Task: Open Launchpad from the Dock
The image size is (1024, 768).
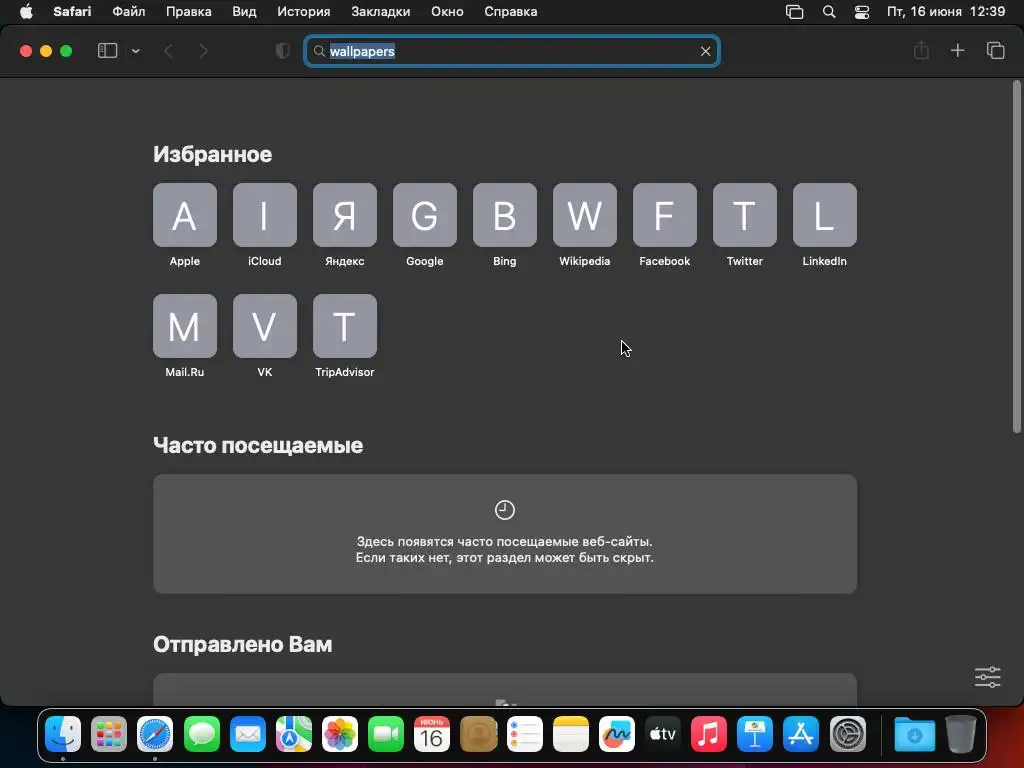Action: tap(108, 734)
